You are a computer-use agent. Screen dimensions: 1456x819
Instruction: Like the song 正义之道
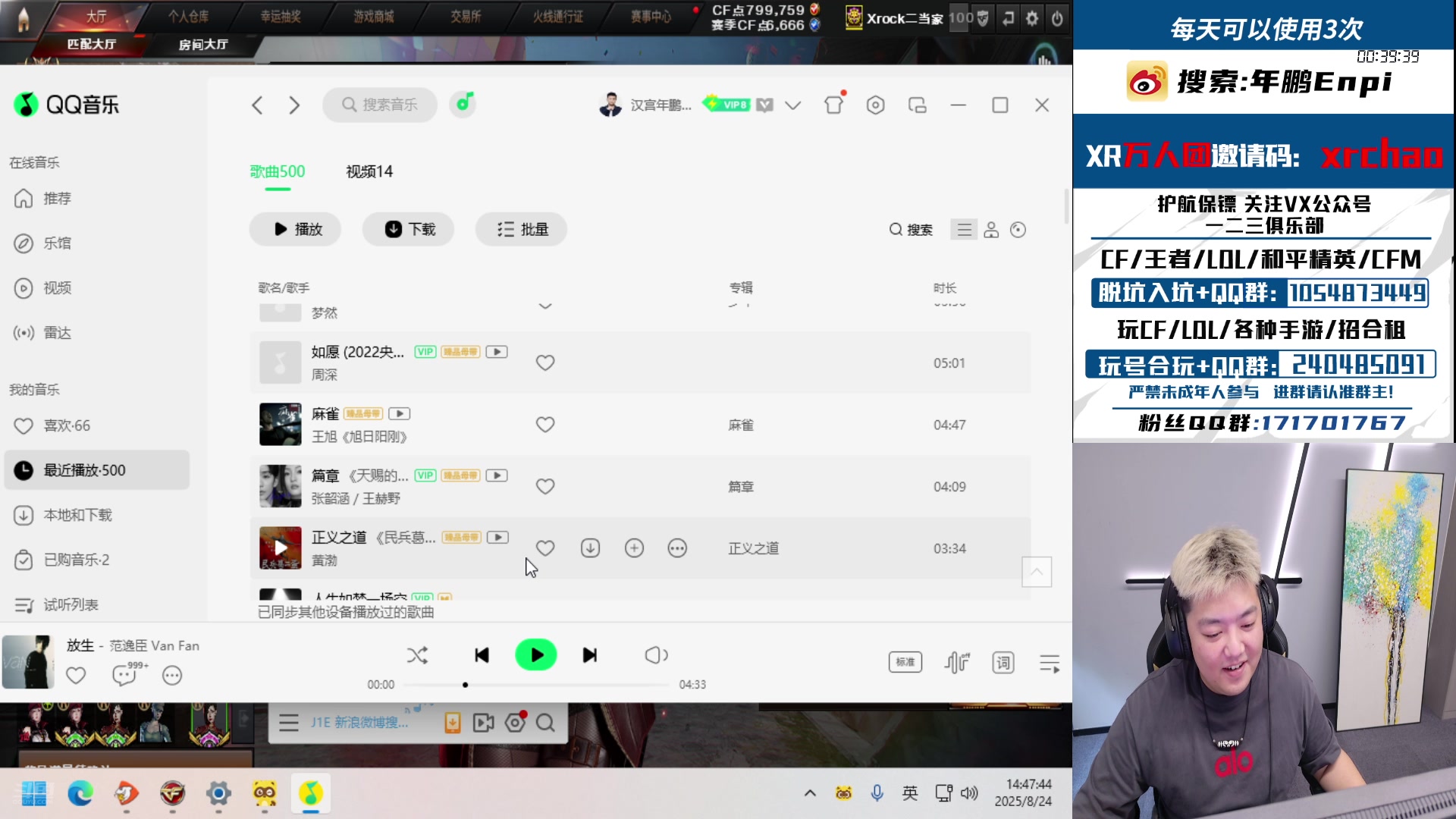click(545, 548)
